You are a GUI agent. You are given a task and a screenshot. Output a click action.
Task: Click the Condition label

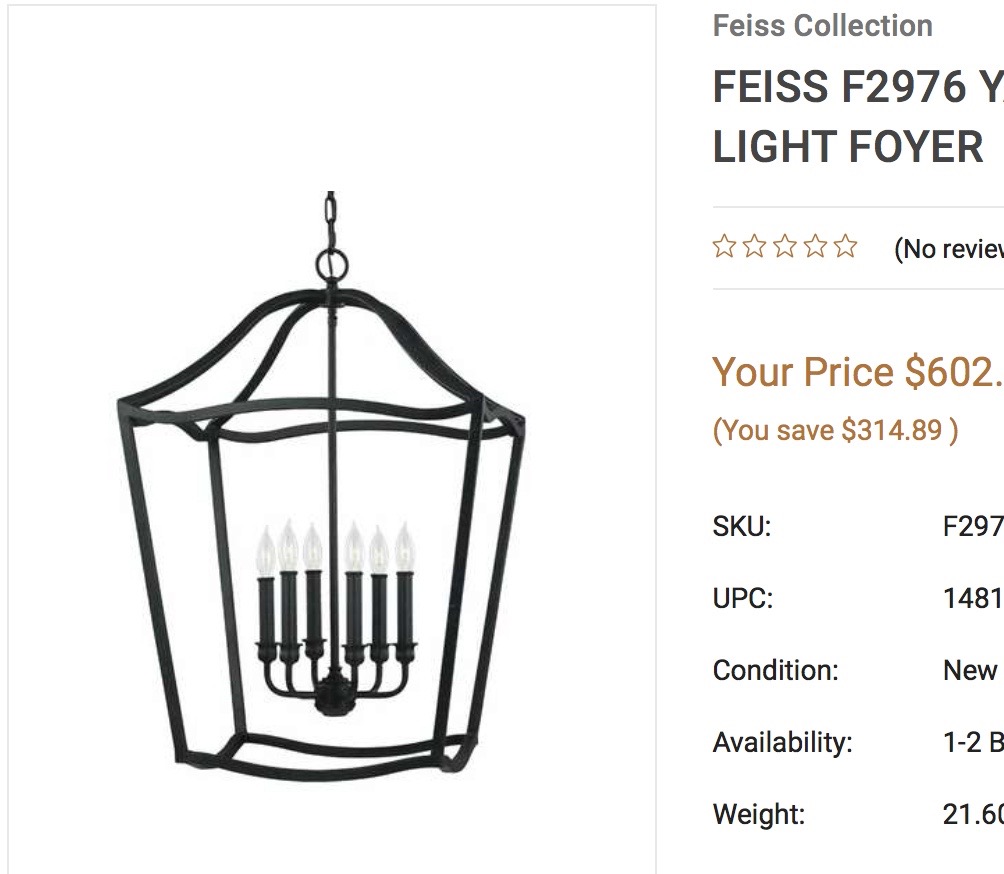(775, 670)
